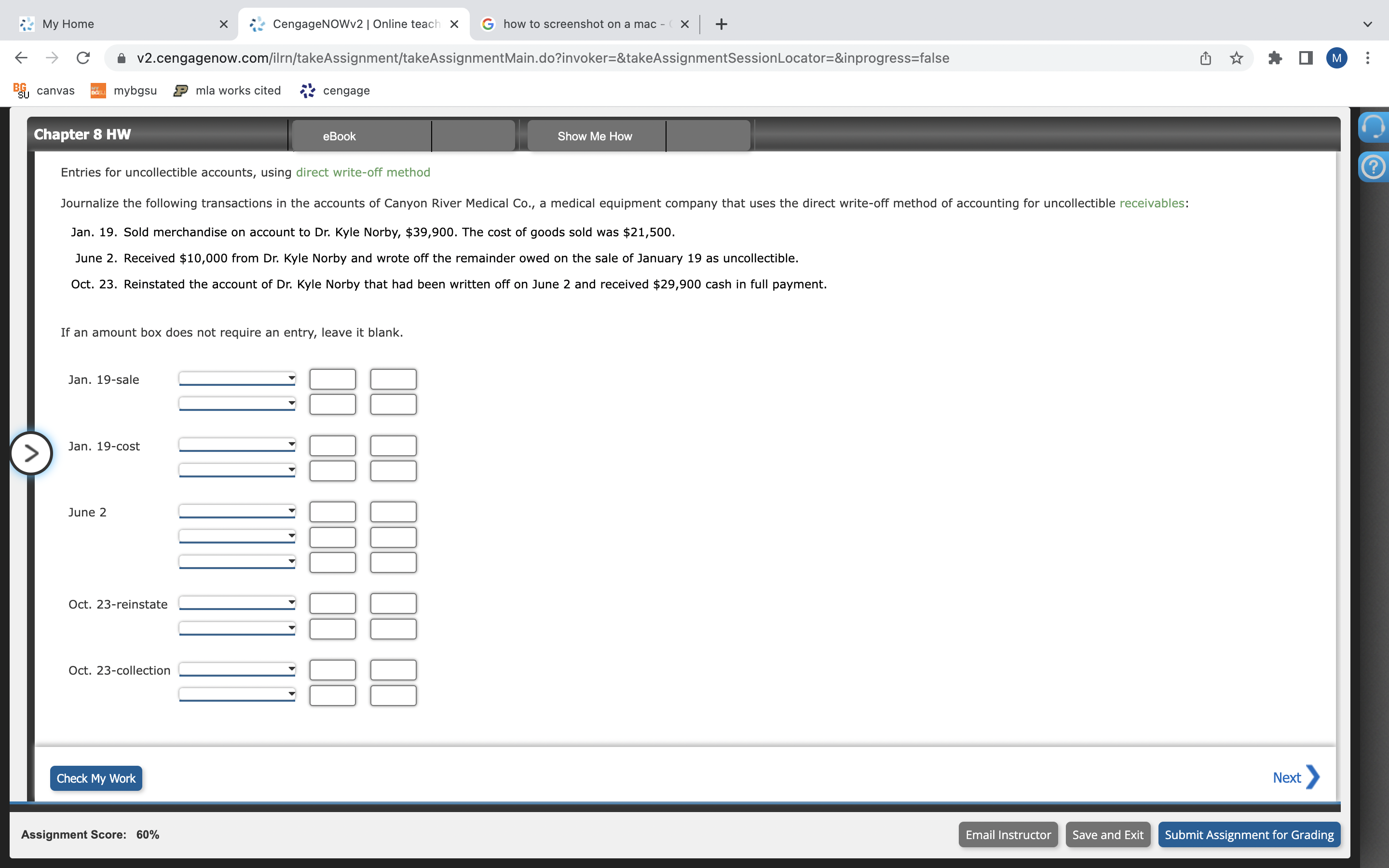
Task: Click the share icon in the address bar
Action: pyautogui.click(x=1204, y=57)
